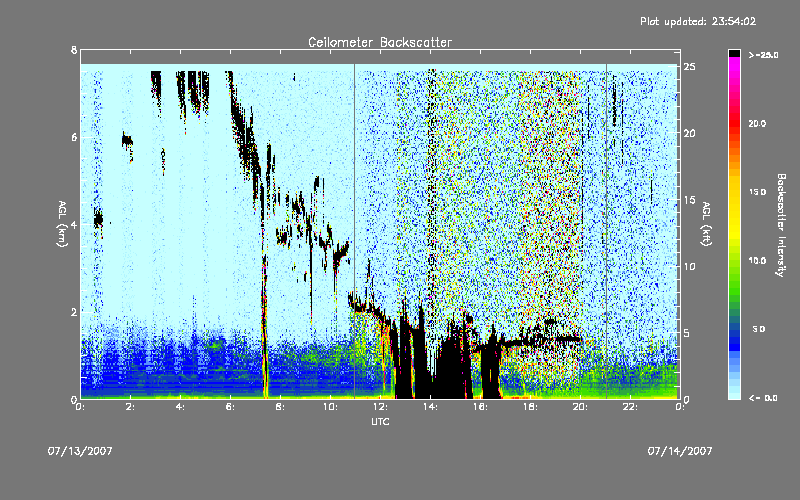Click the black cloud patch at 6 km near 2 UTC
This screenshot has height=500, width=800.
128,141
